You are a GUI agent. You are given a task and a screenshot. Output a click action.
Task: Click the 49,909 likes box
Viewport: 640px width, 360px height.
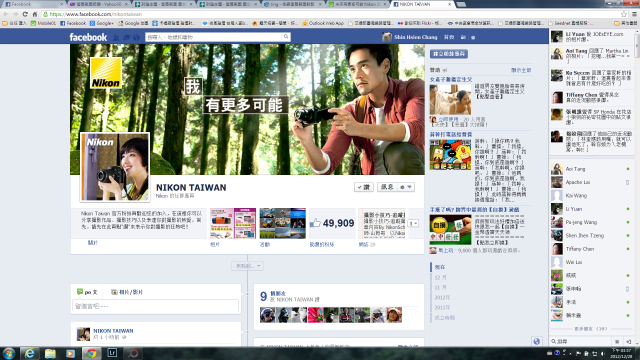coord(332,223)
